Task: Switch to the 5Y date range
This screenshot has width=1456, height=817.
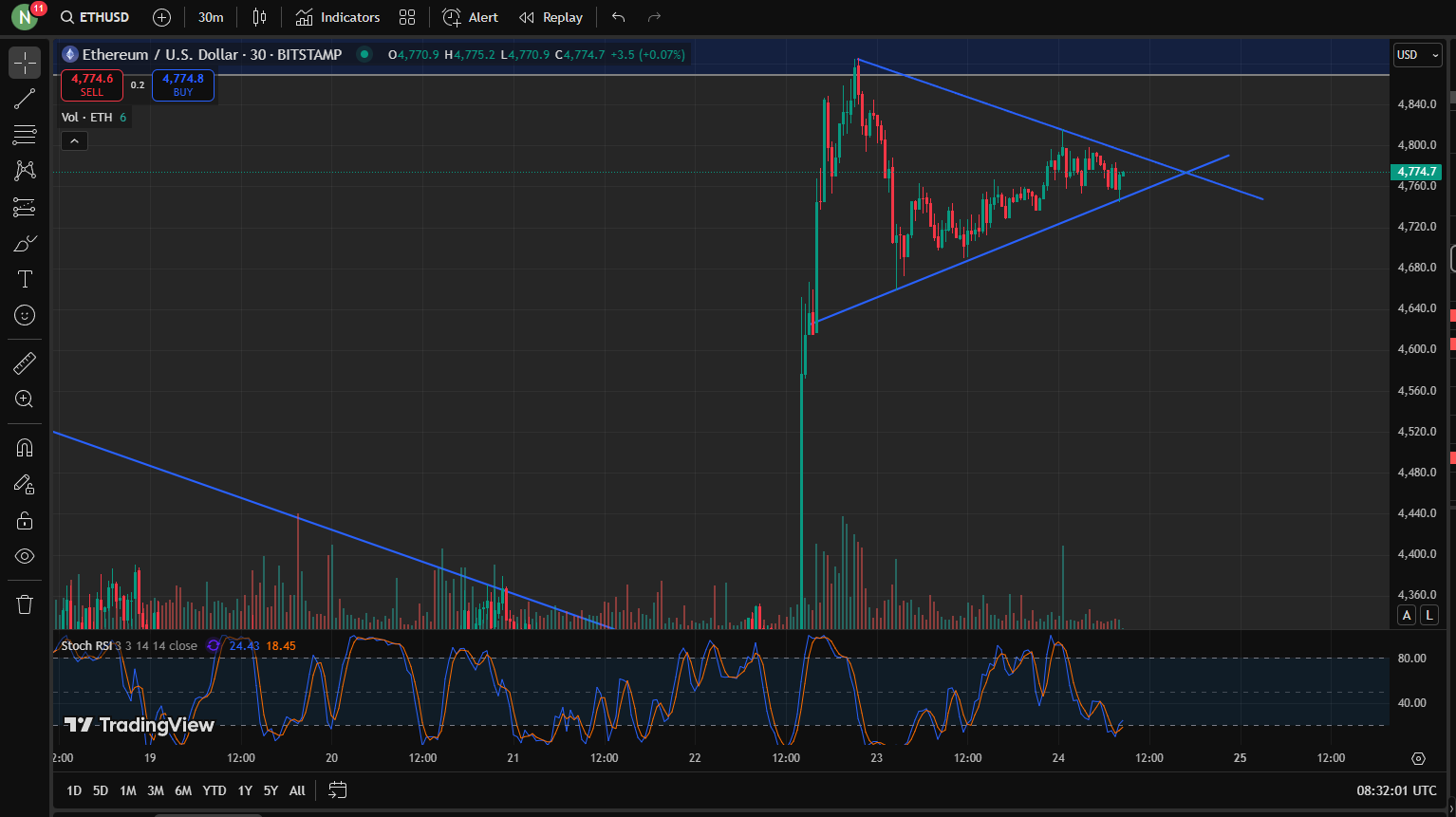Action: coord(271,790)
